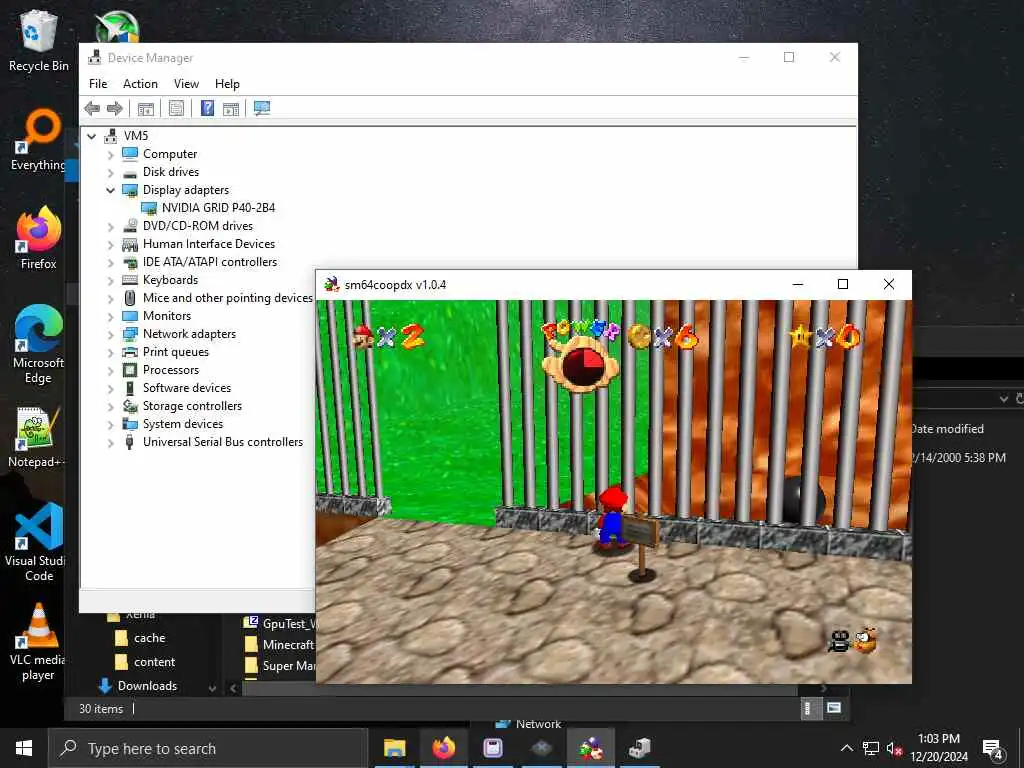Expand the Disk drives category
The image size is (1024, 768).
(x=110, y=172)
